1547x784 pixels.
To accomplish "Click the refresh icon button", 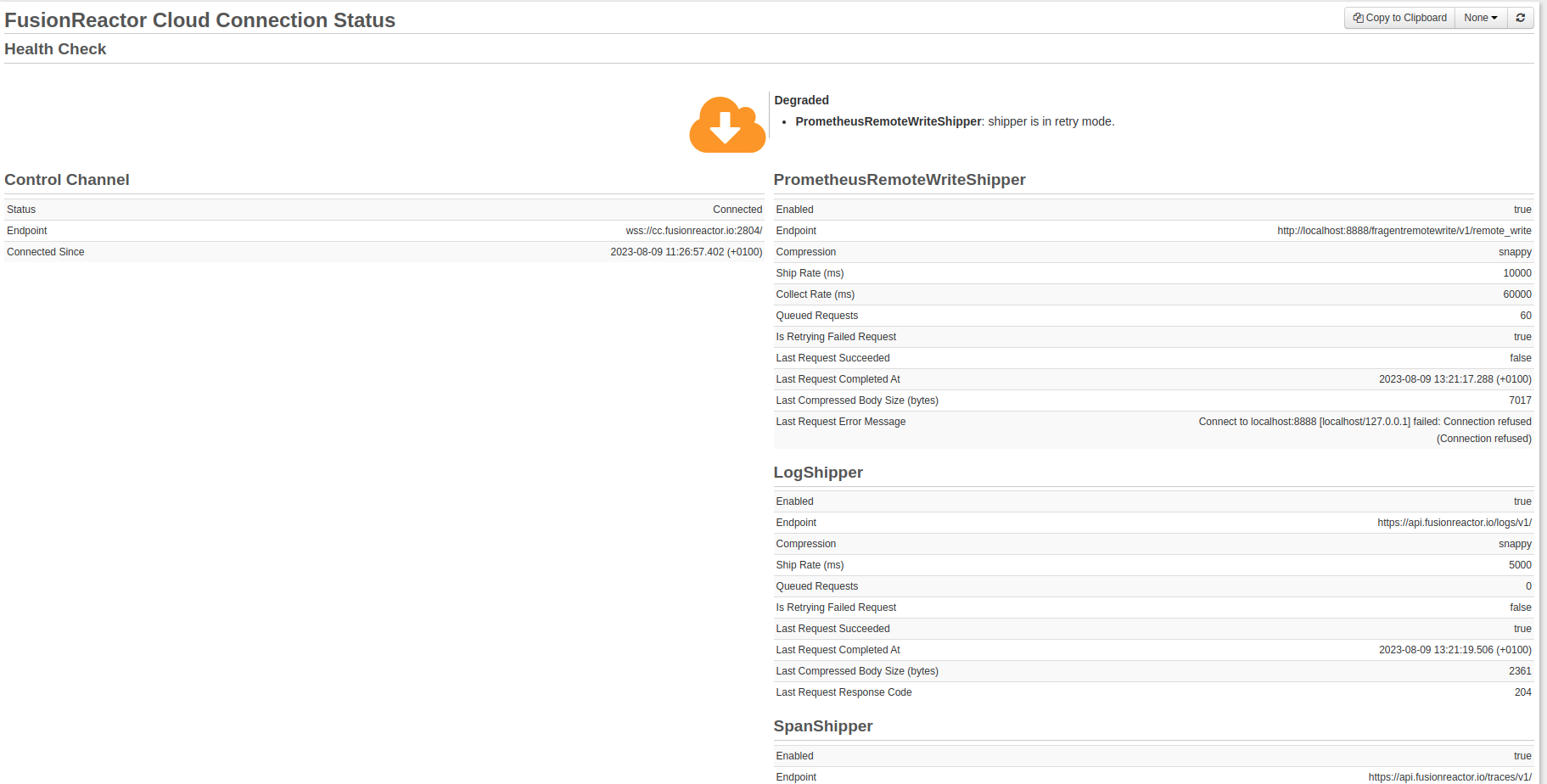I will 1521,18.
